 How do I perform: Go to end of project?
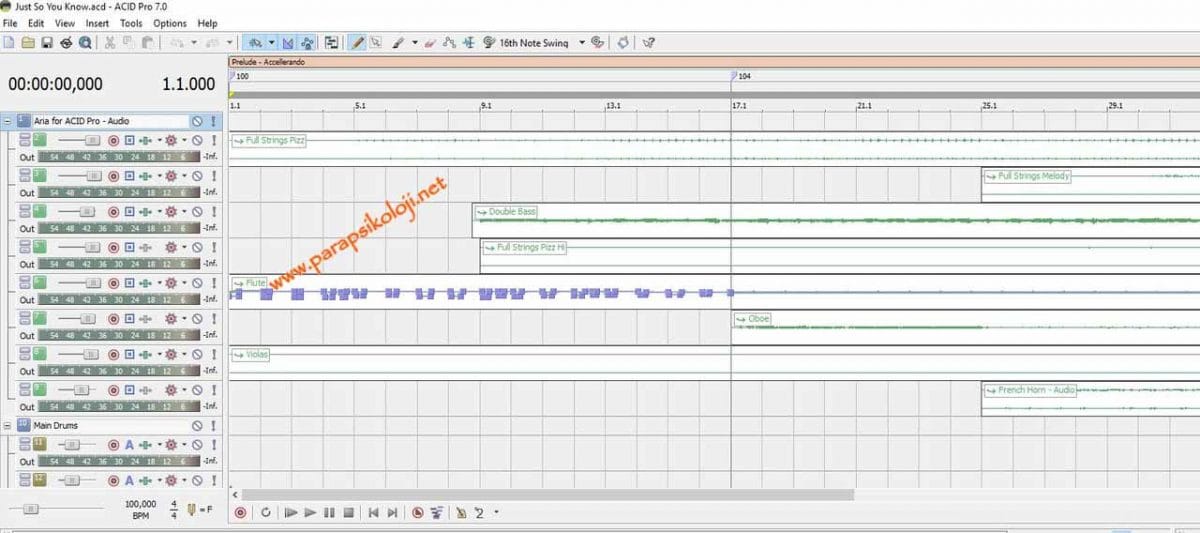pos(392,513)
